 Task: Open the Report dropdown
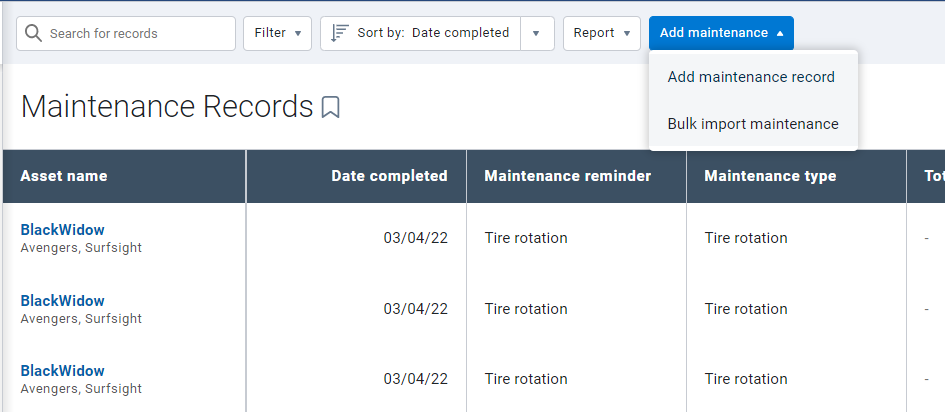tap(601, 33)
